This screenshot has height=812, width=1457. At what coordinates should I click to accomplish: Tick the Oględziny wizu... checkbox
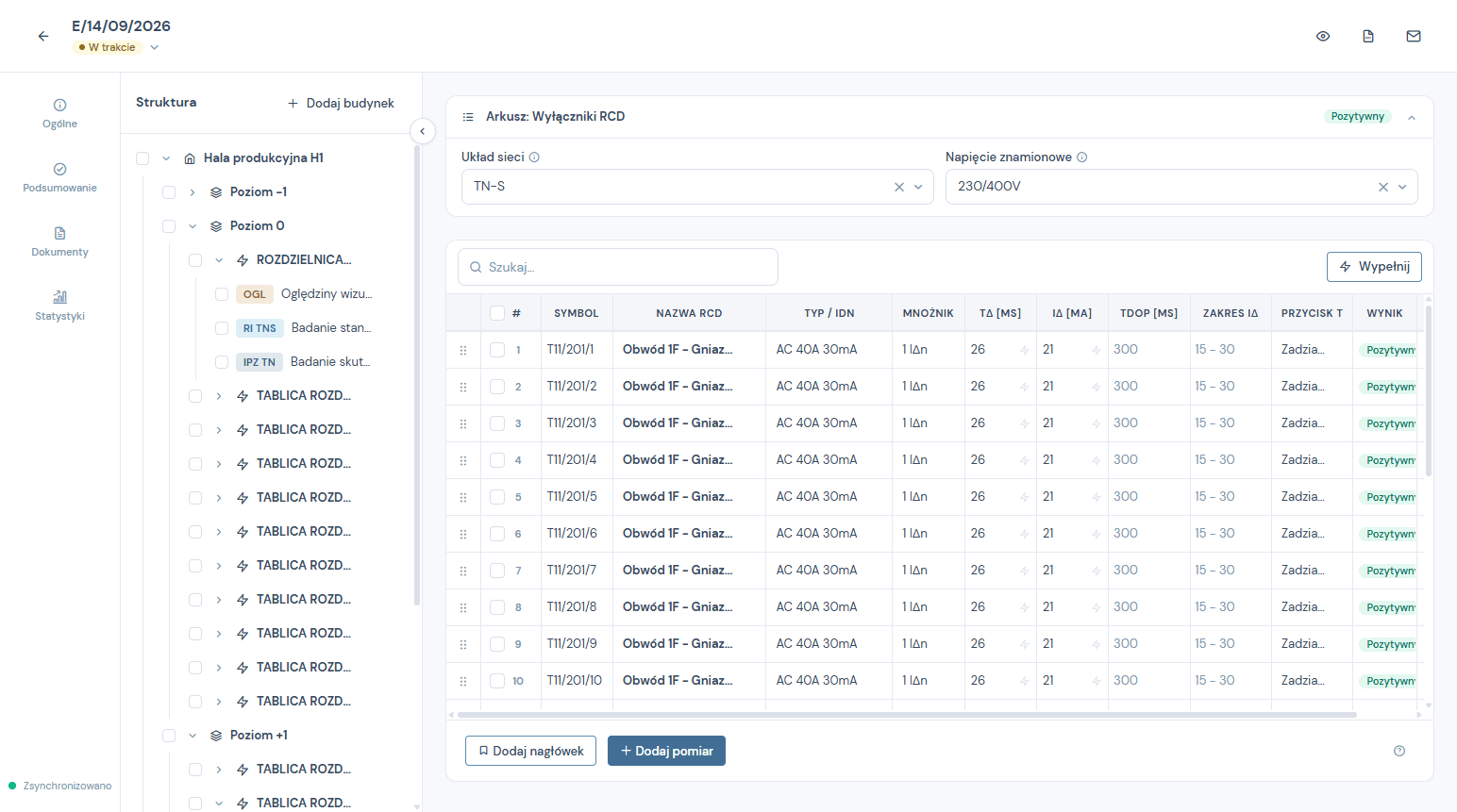tap(222, 294)
